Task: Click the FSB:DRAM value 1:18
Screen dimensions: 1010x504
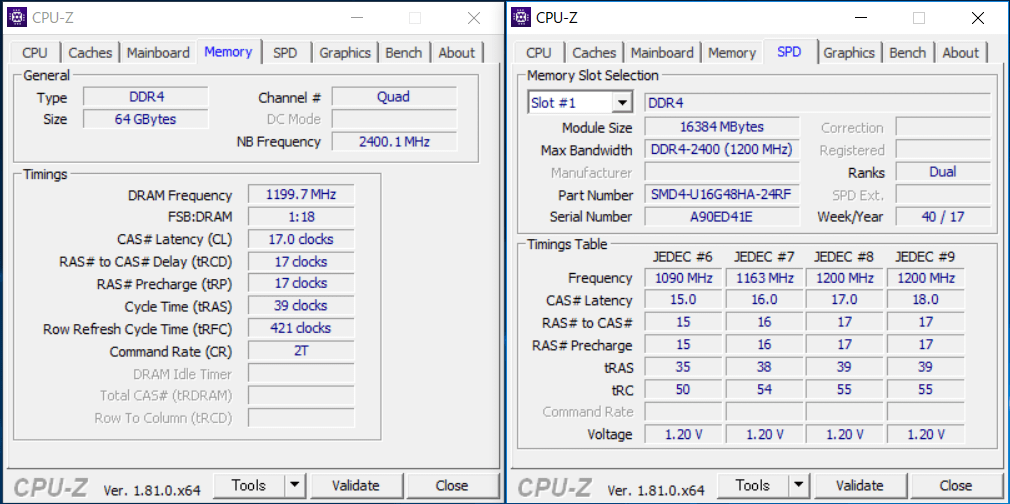Action: point(301,217)
